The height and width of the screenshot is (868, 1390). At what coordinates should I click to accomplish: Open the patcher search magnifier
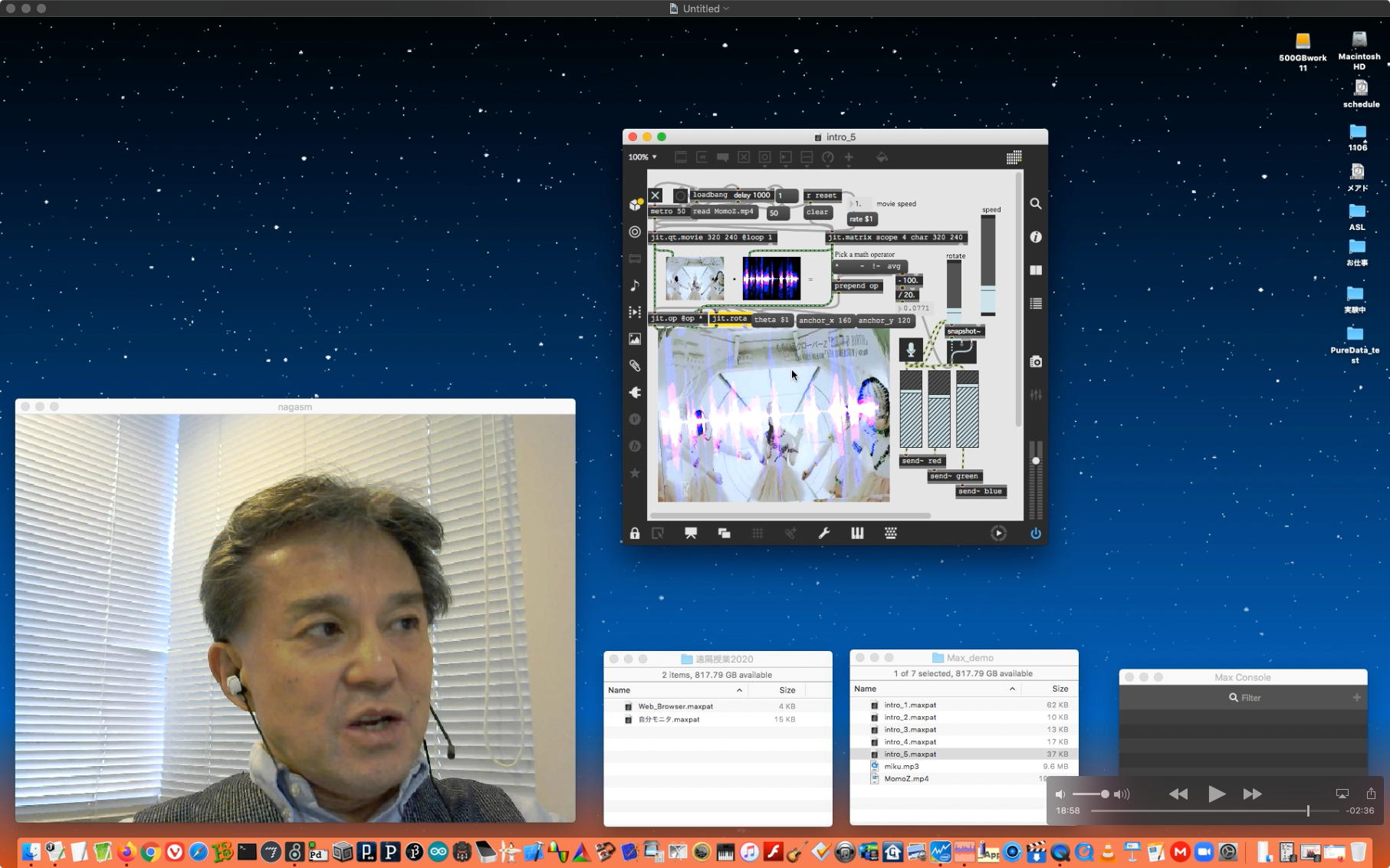click(x=1035, y=204)
